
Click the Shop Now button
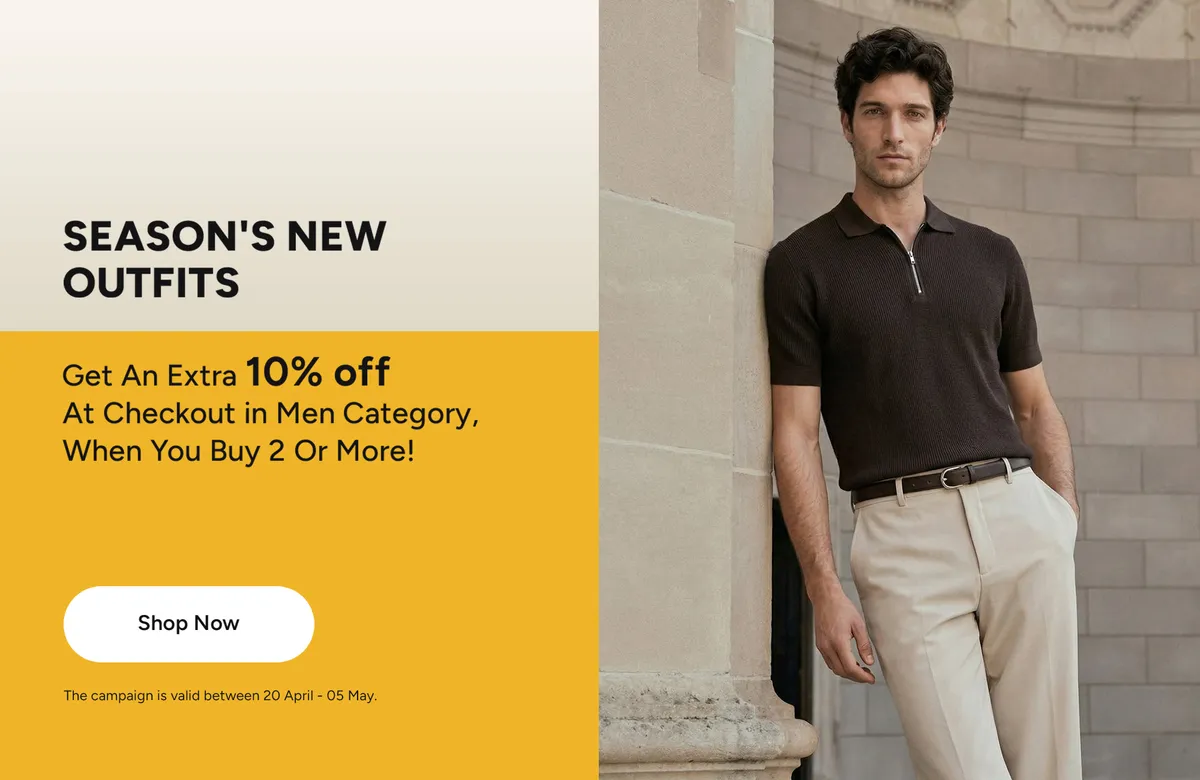pos(189,624)
